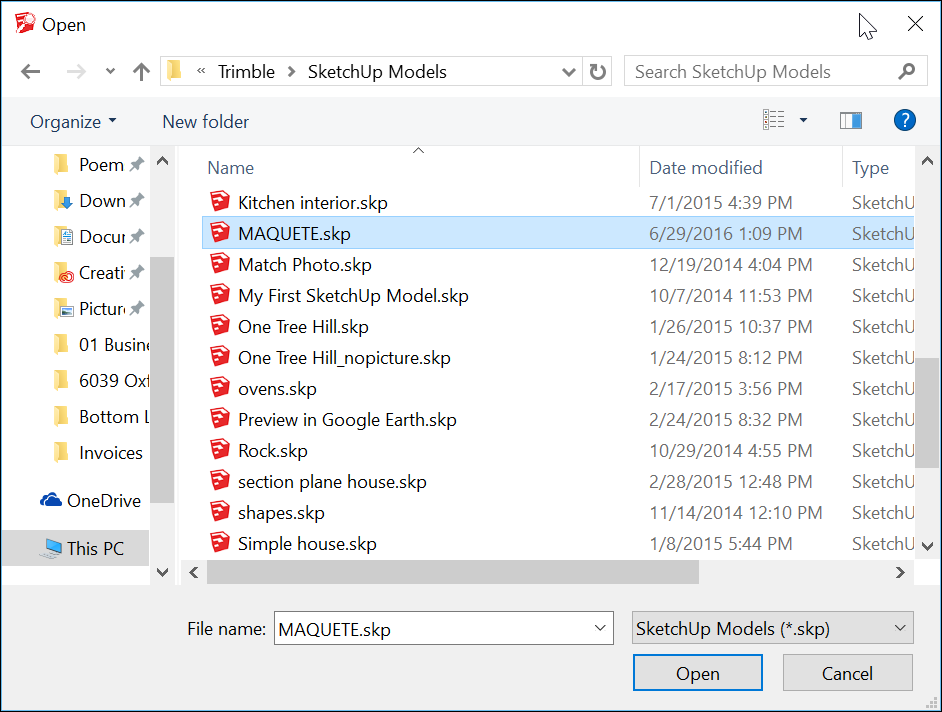
Task: Refresh the SketchUp Models folder view
Action: point(597,71)
